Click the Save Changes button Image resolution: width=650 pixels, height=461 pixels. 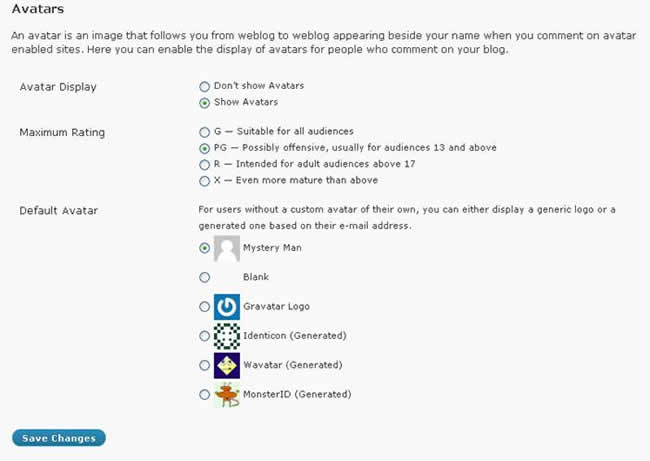[x=59, y=438]
